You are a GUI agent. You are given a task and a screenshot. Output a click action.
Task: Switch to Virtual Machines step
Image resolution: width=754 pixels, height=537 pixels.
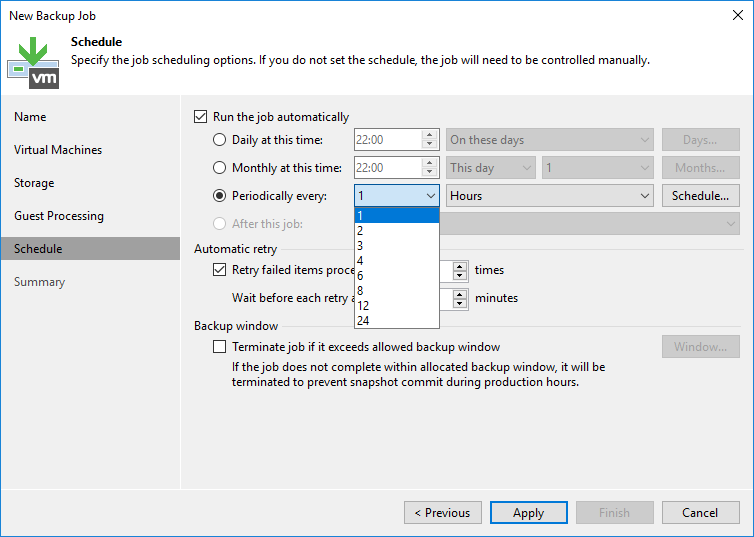coord(58,150)
